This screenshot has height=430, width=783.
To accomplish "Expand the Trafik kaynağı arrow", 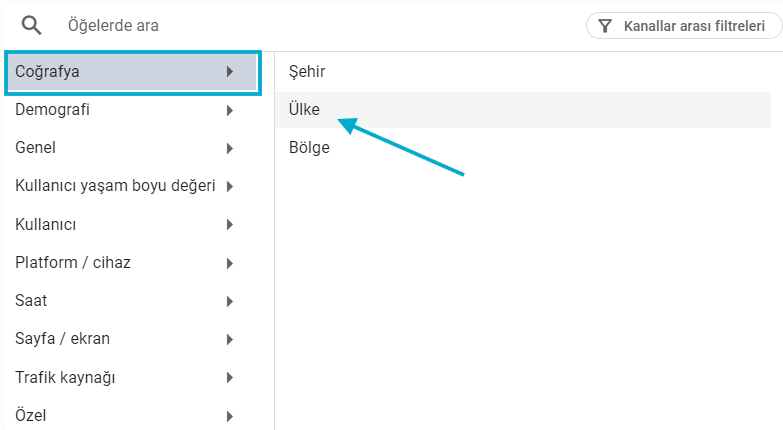I will [x=230, y=378].
